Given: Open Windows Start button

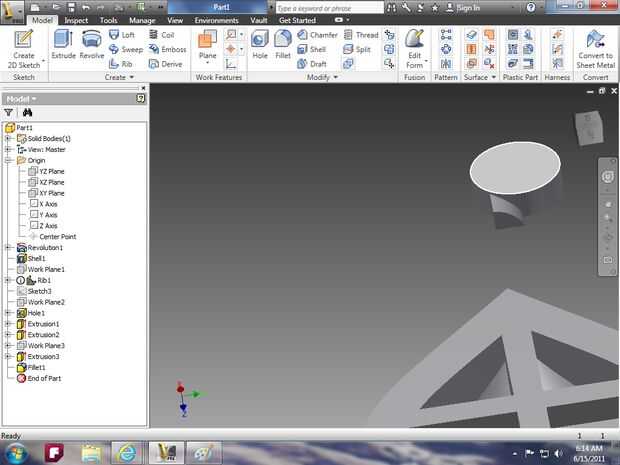Looking at the screenshot, I should pyautogui.click(x=16, y=453).
